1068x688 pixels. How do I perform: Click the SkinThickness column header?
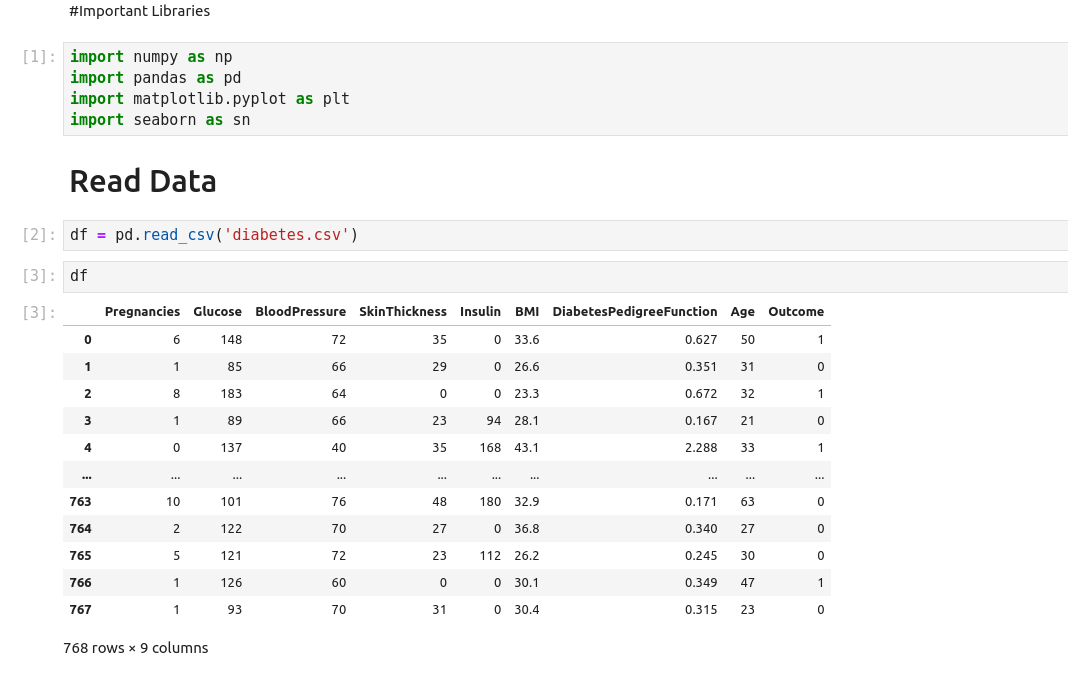403,312
